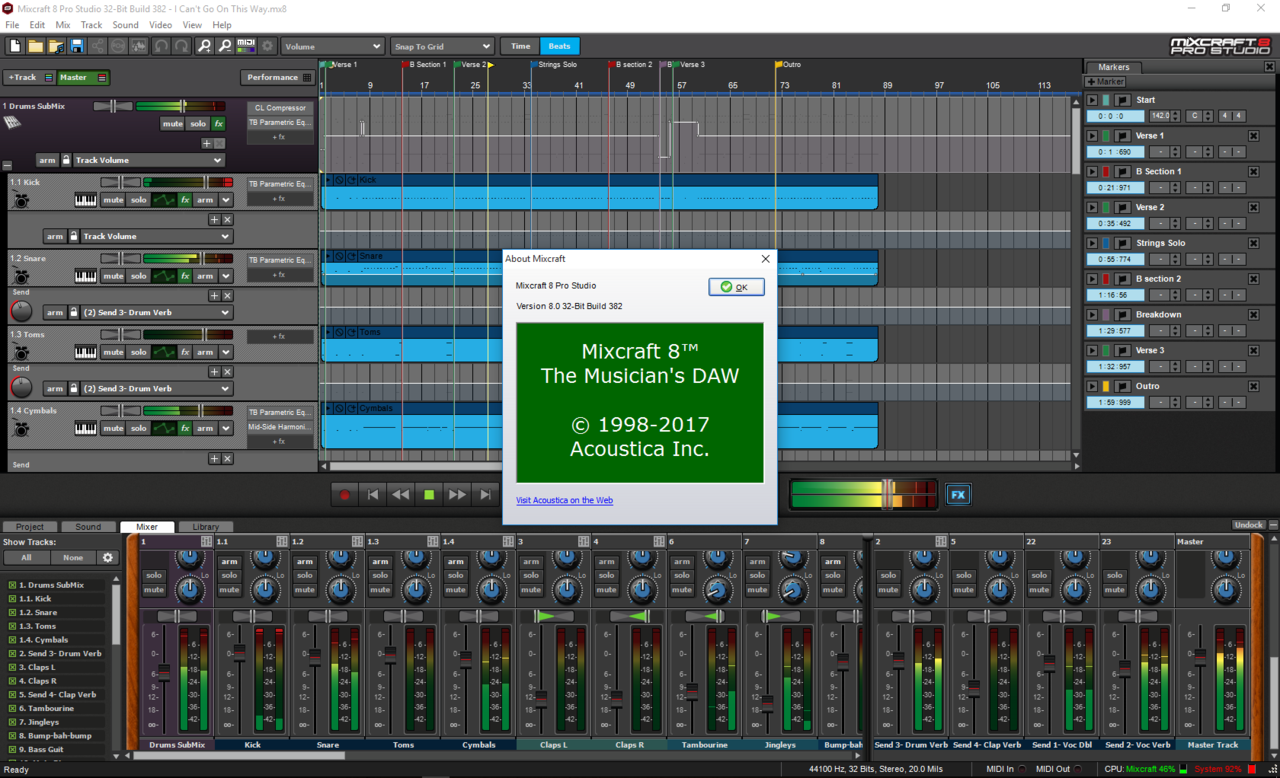Click the record button in the transport
This screenshot has height=778, width=1280.
click(345, 494)
